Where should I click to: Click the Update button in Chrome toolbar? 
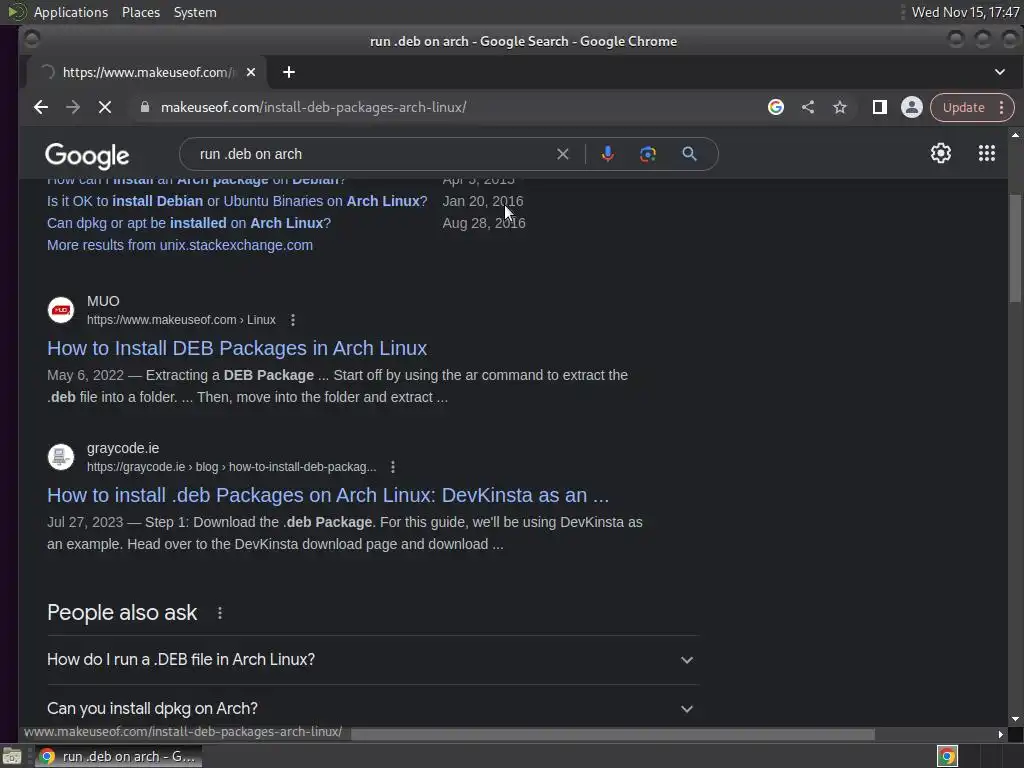click(x=963, y=107)
